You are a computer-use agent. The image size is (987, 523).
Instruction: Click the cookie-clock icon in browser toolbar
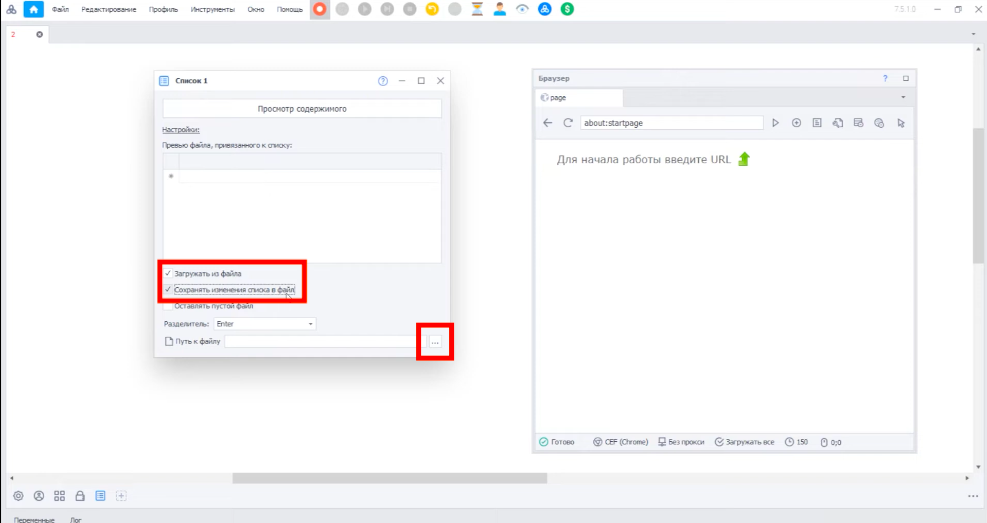pyautogui.click(x=879, y=123)
